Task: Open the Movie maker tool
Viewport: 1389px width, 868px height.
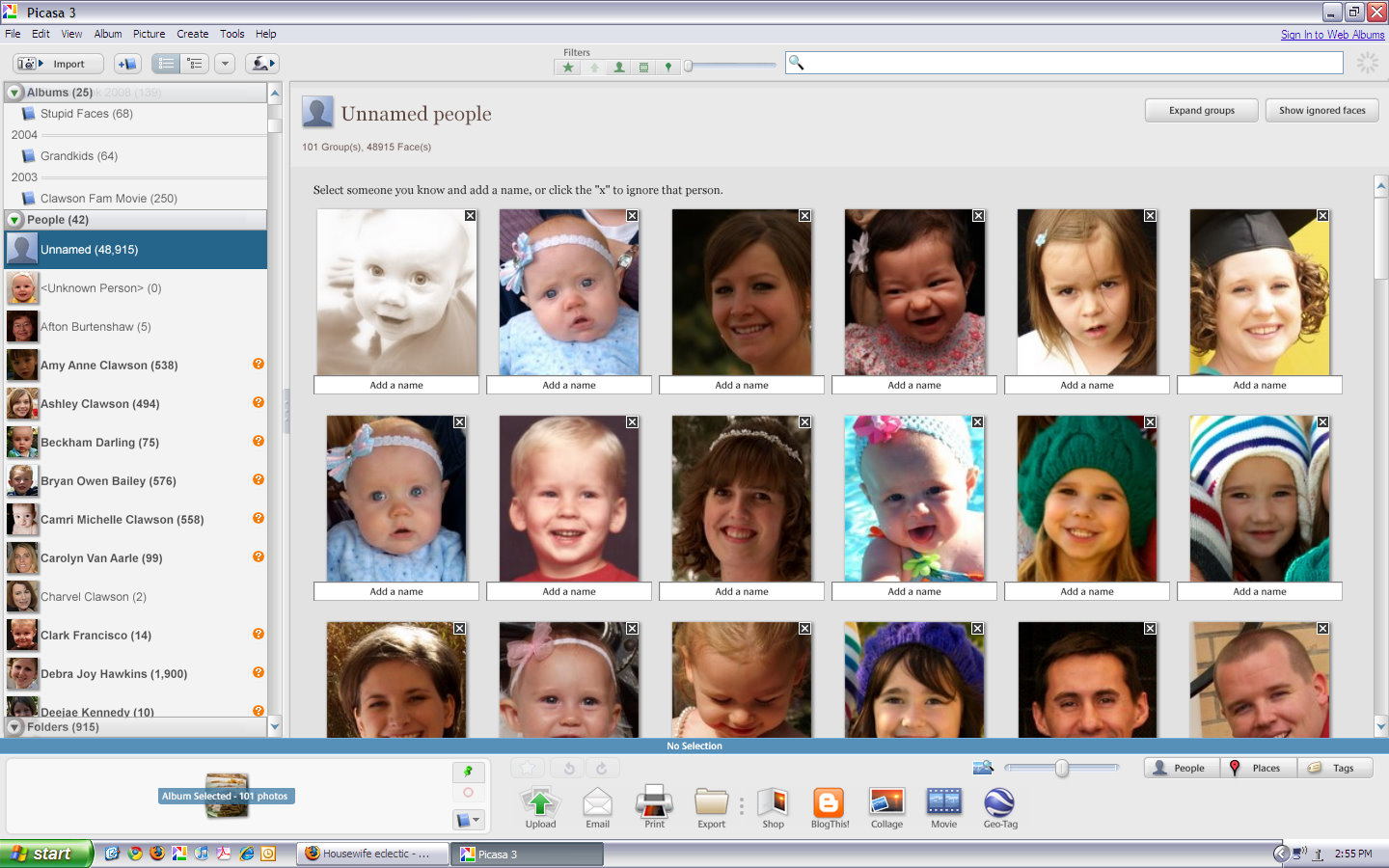Action: tap(944, 808)
